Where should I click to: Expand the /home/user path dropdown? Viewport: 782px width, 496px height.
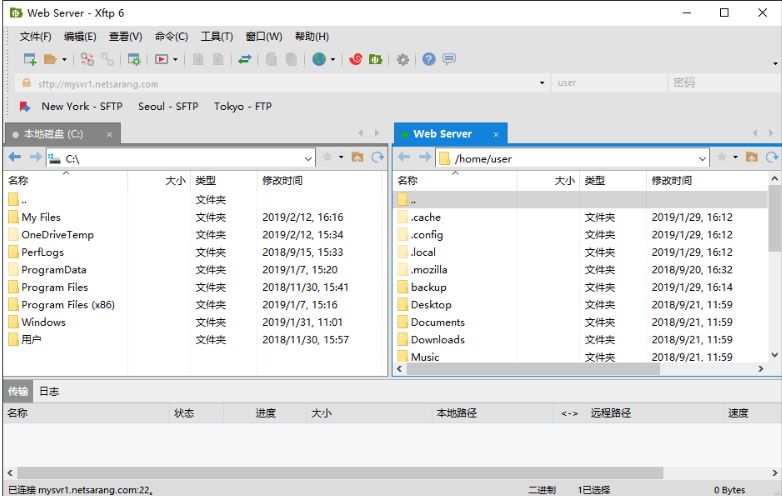pos(702,159)
